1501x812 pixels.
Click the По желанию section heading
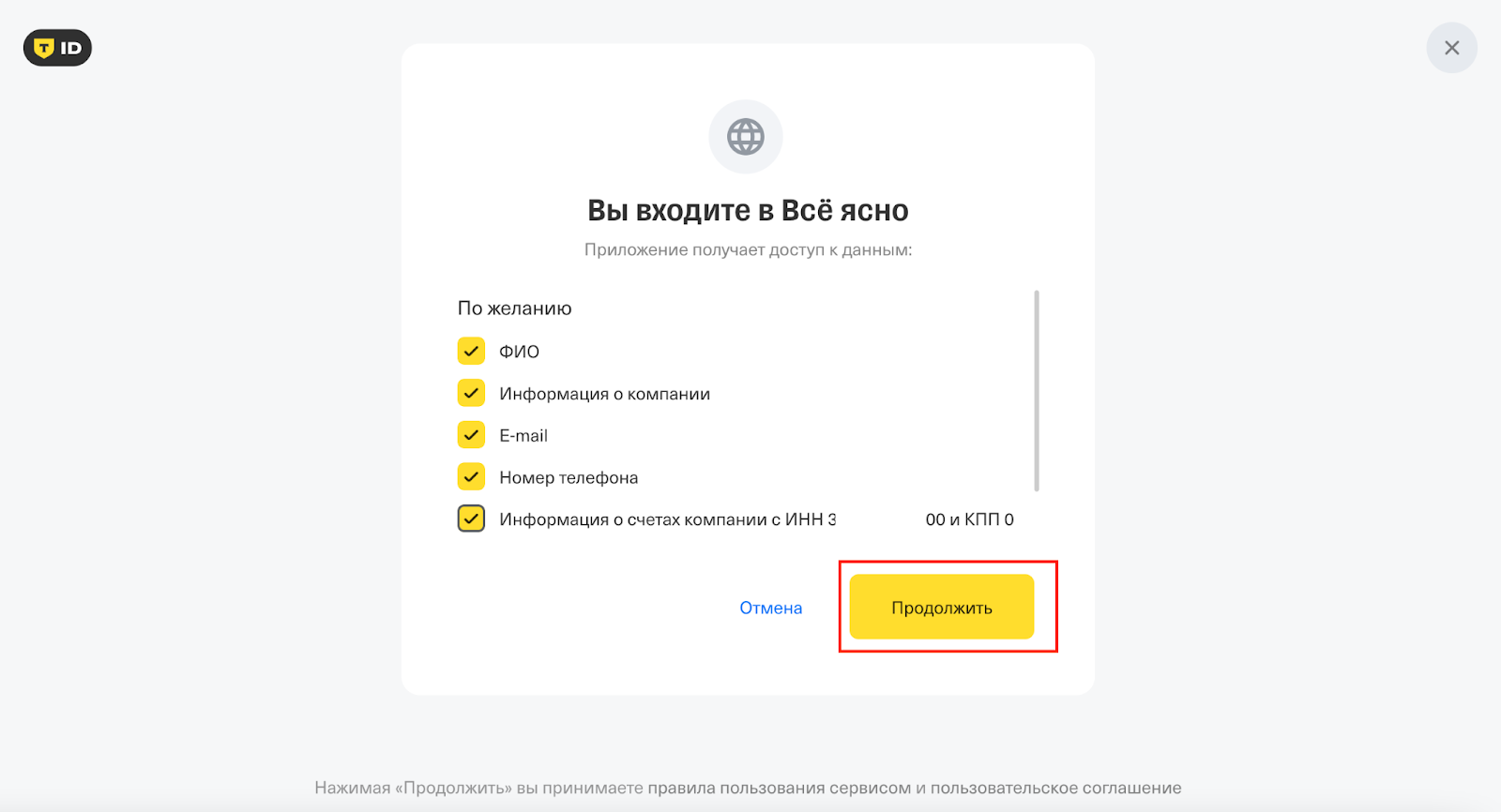click(514, 308)
